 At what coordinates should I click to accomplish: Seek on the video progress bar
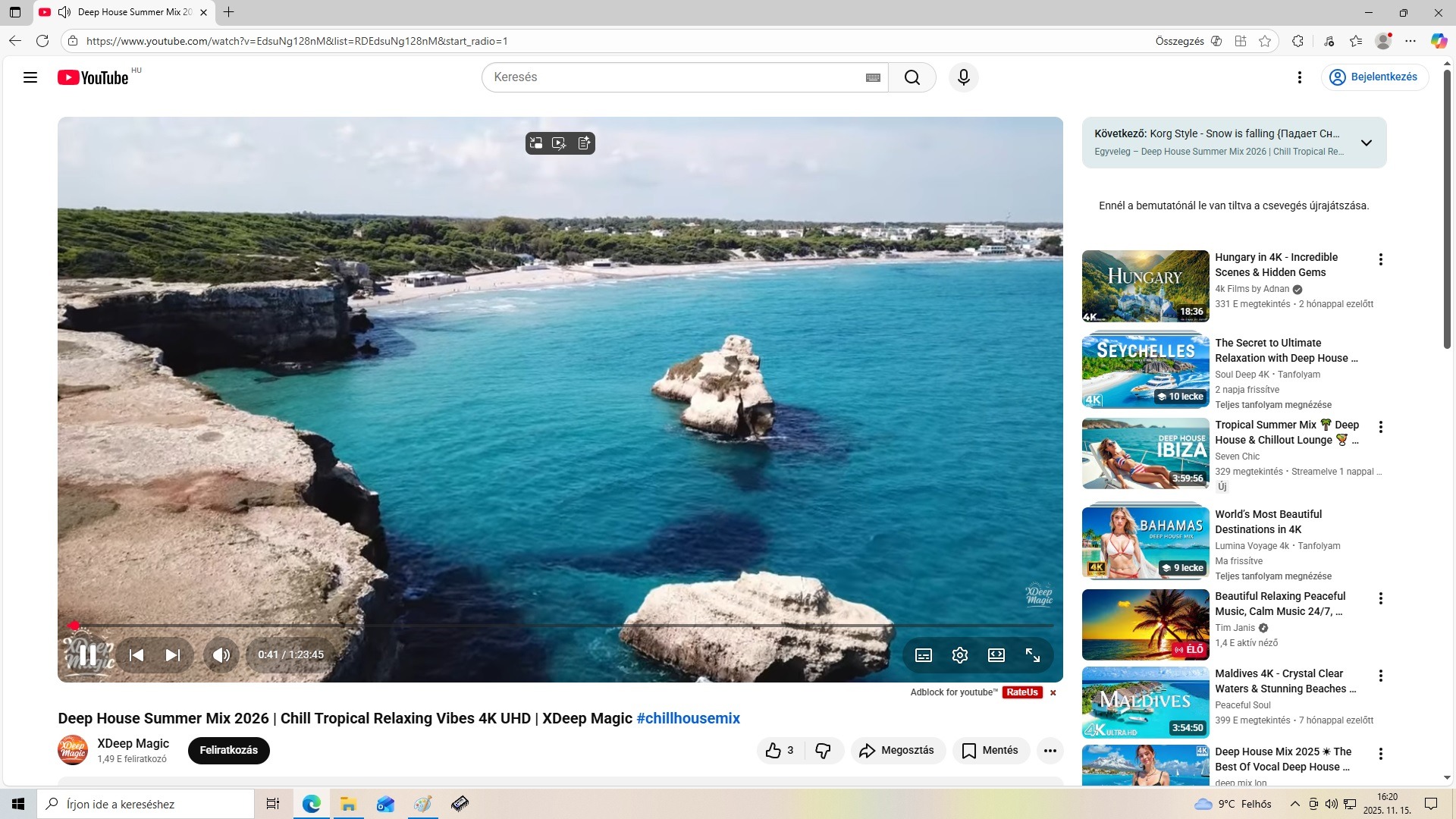pyautogui.click(x=561, y=626)
